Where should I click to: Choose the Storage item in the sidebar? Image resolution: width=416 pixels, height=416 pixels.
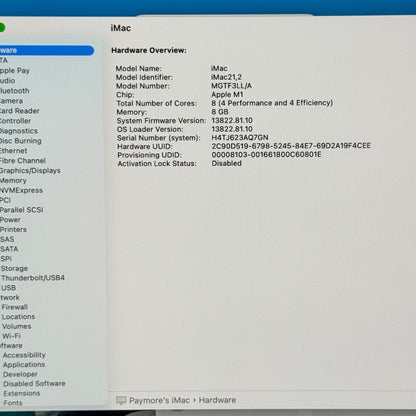tap(14, 268)
